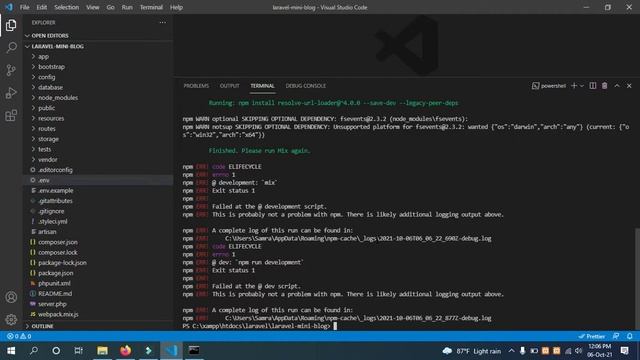Collapse the LARAVEL-MINI-BLOG root folder
Viewport: 640px width, 360px height.
tap(98, 46)
